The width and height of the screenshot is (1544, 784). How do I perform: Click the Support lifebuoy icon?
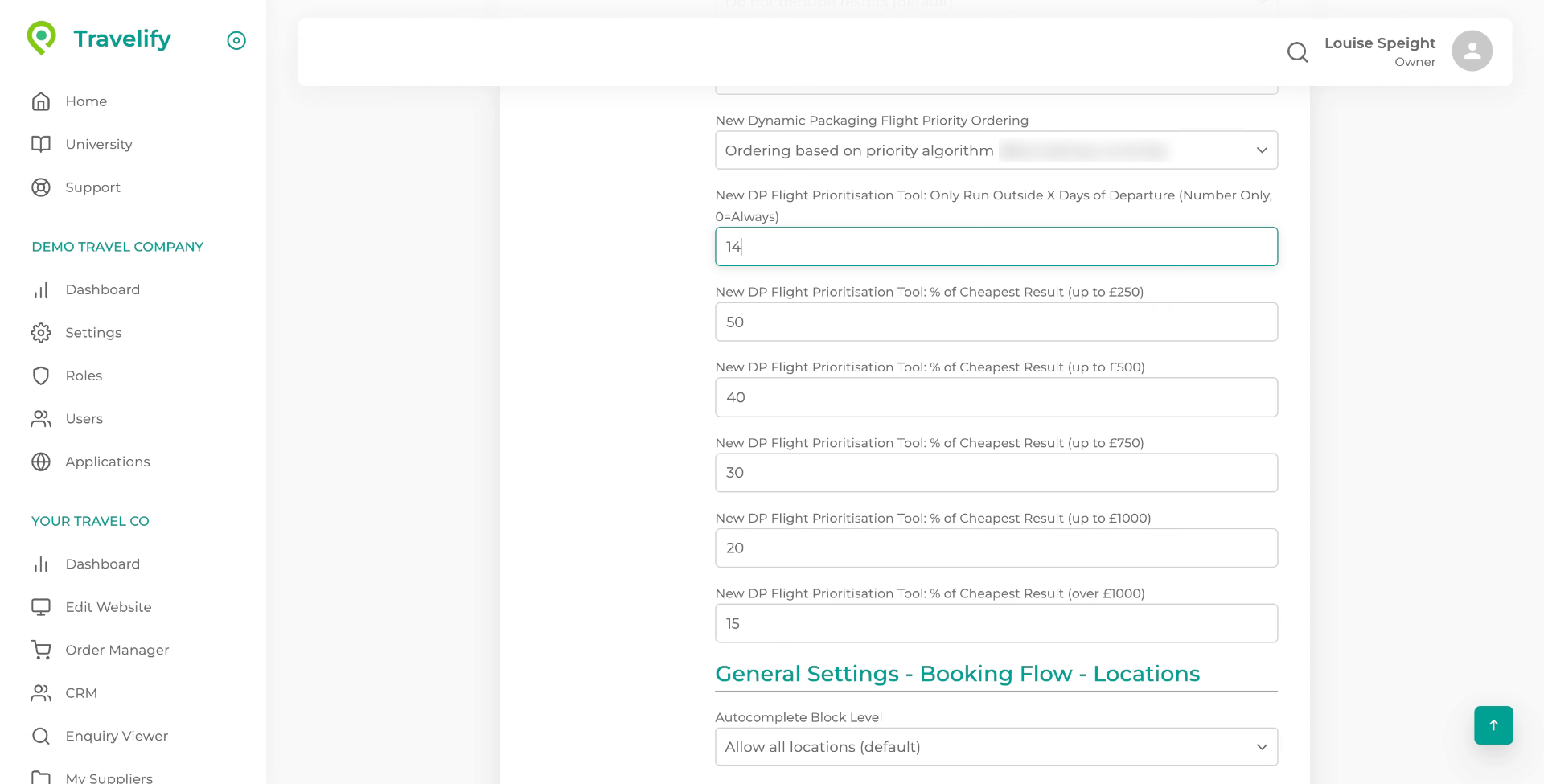coord(41,187)
